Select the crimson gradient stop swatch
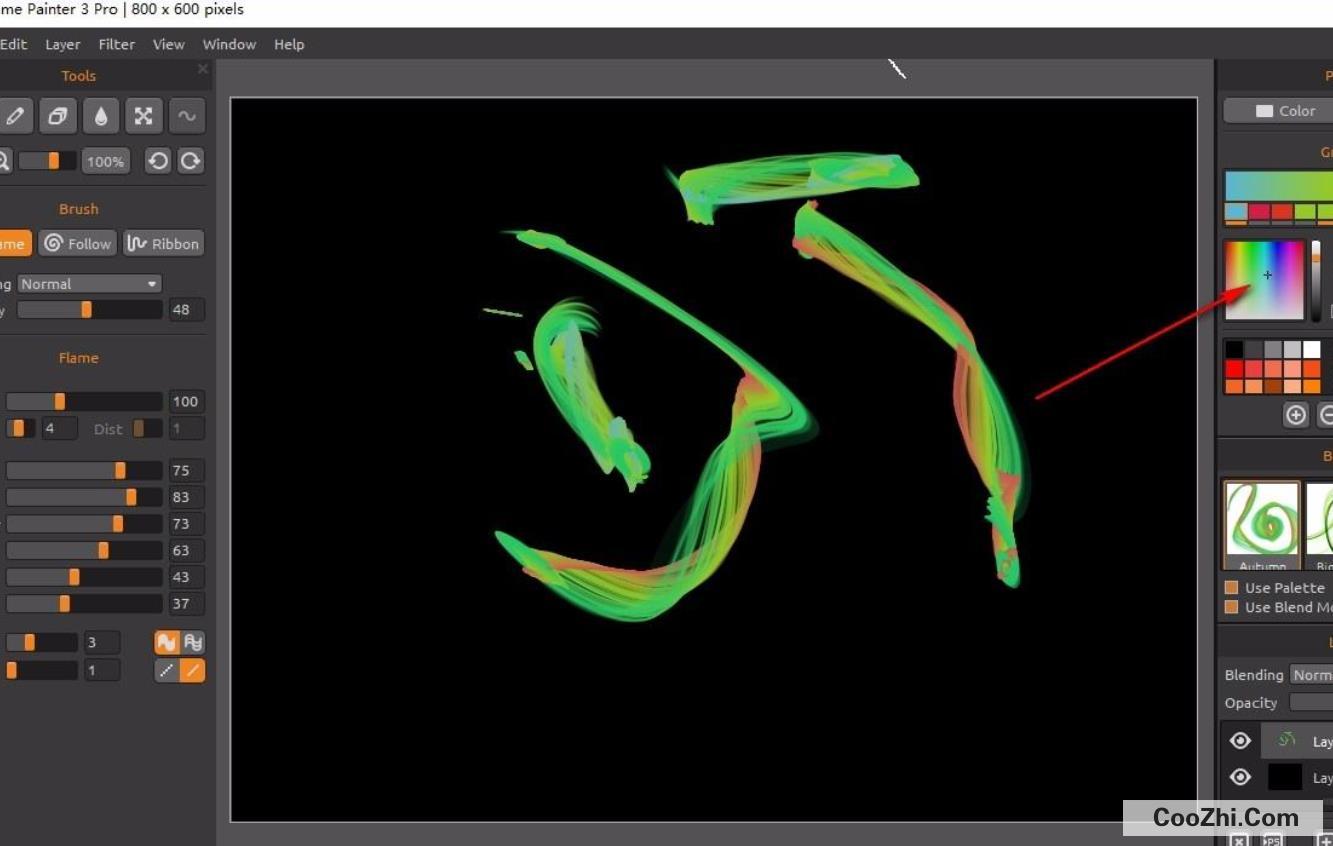Image resolution: width=1333 pixels, height=846 pixels. (1259, 212)
